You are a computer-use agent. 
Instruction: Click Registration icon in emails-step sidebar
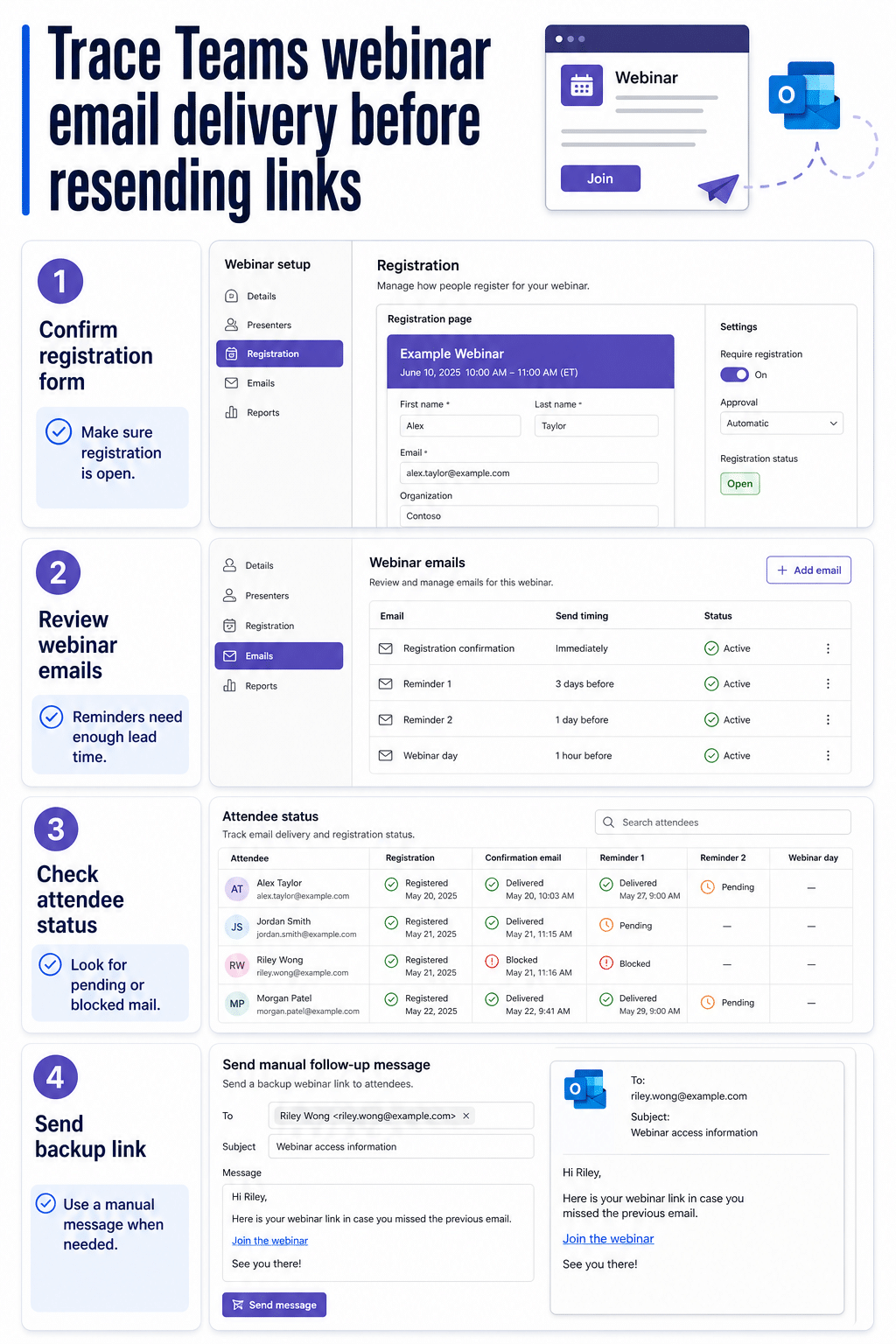(229, 626)
